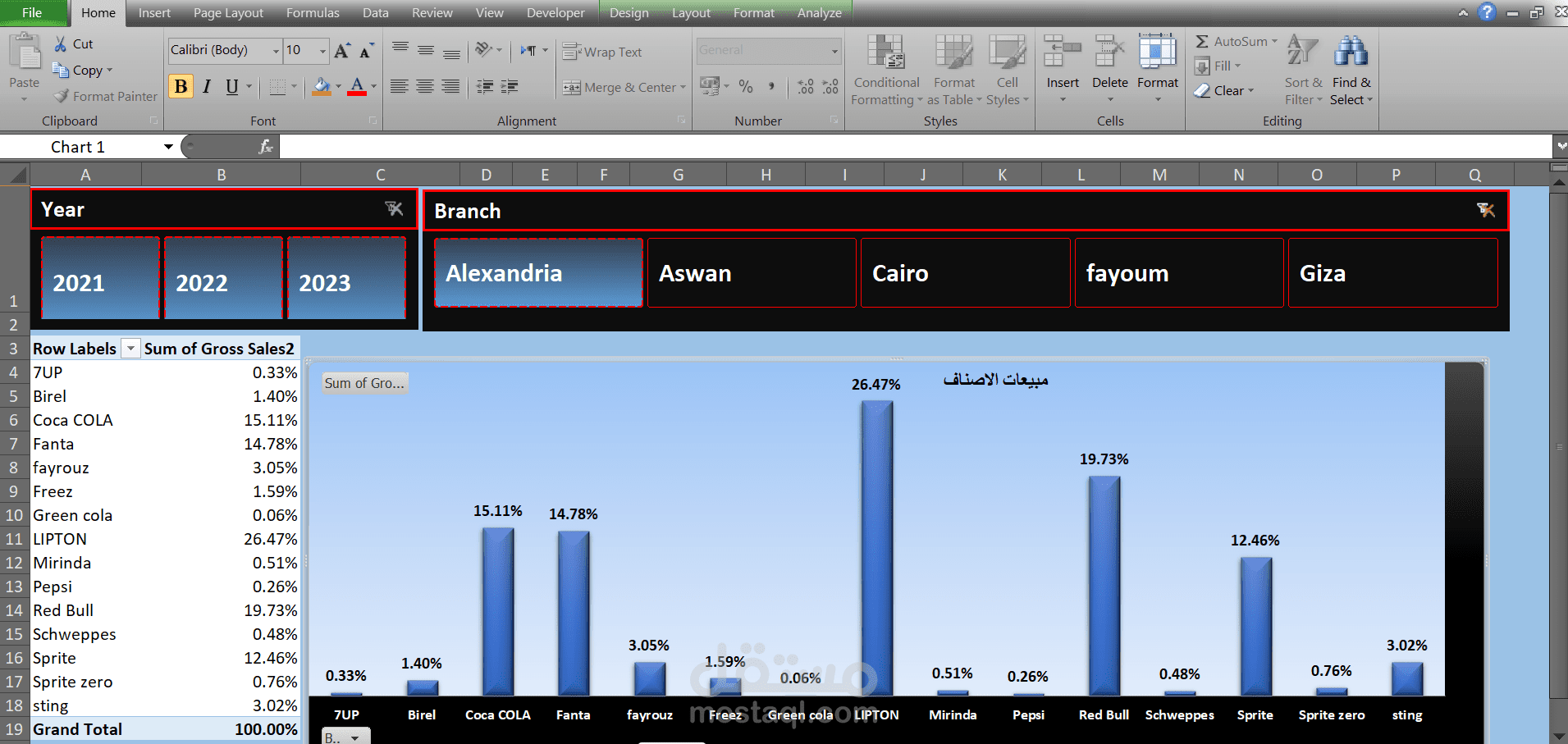Clear filter on the Year slicer
Image resolution: width=1568 pixels, height=744 pixels.
click(394, 209)
